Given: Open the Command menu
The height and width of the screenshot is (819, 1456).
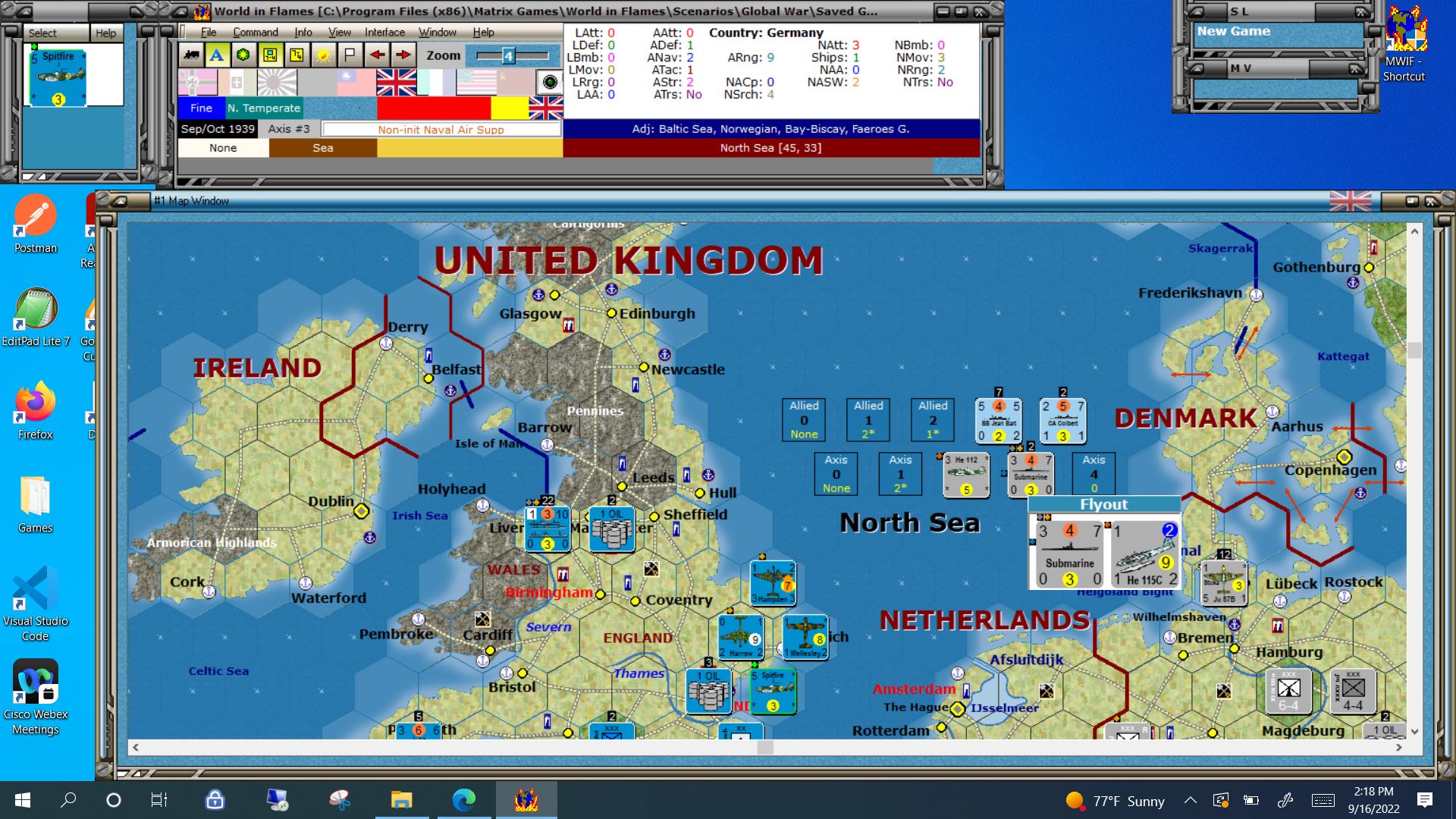Looking at the screenshot, I should (256, 32).
